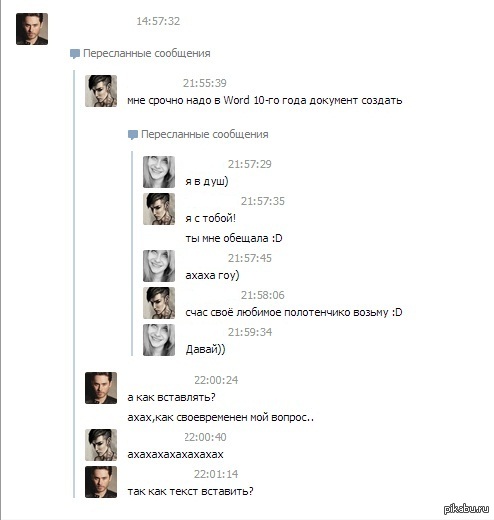Select message так как текст вставить?

click(190, 491)
